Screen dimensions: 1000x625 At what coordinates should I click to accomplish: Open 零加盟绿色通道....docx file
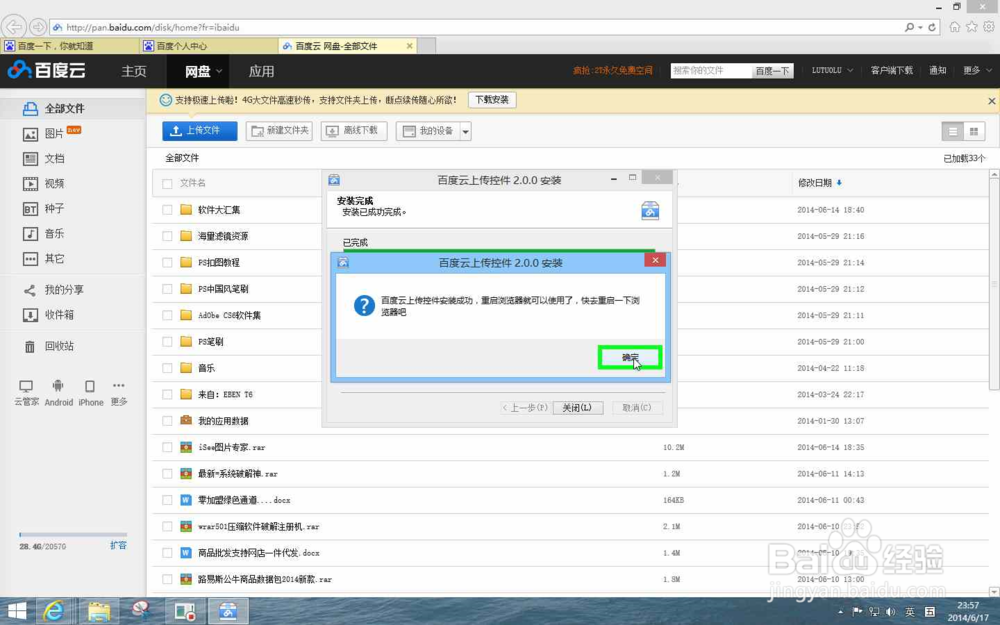[x=244, y=500]
